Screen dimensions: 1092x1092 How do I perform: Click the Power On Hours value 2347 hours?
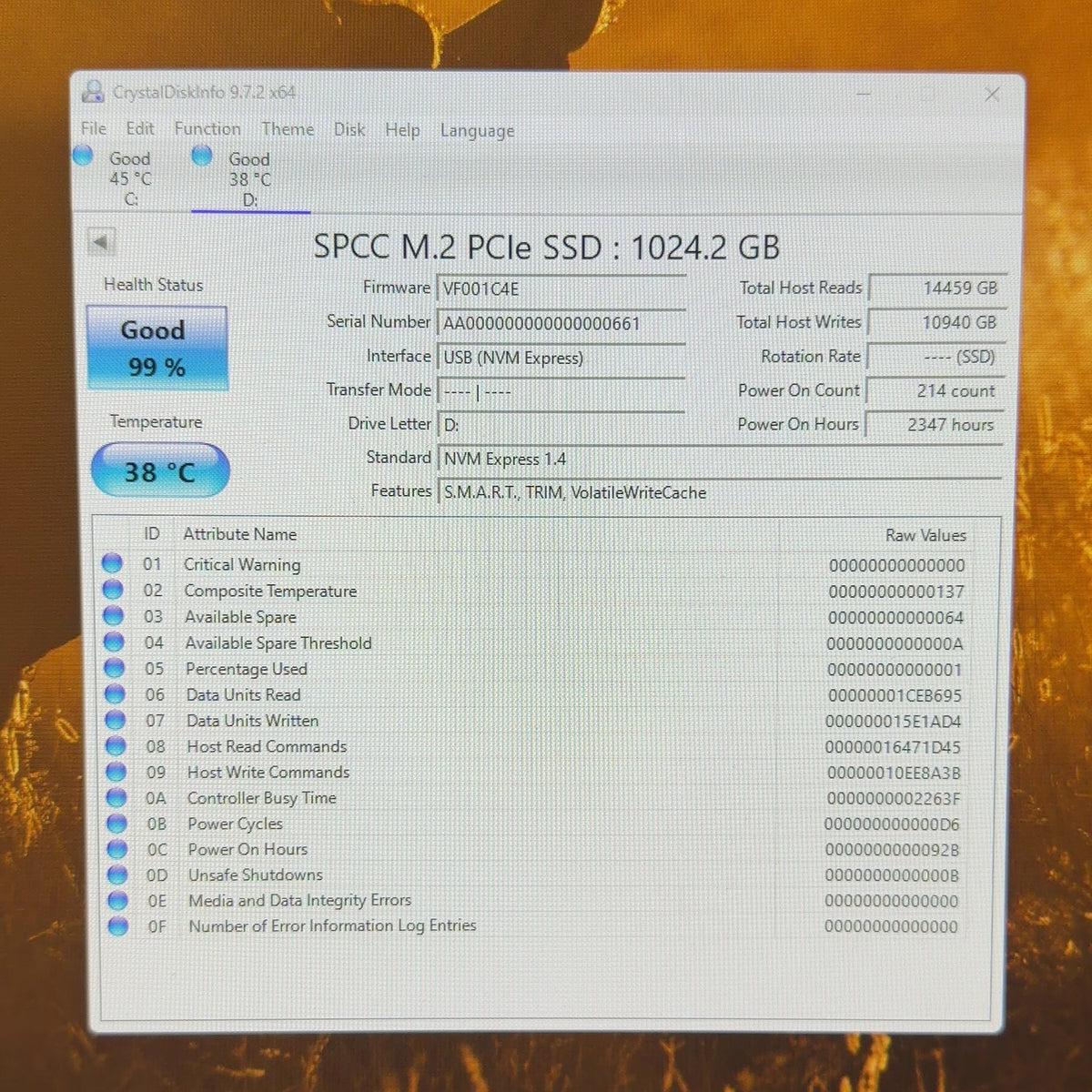pyautogui.click(x=934, y=424)
